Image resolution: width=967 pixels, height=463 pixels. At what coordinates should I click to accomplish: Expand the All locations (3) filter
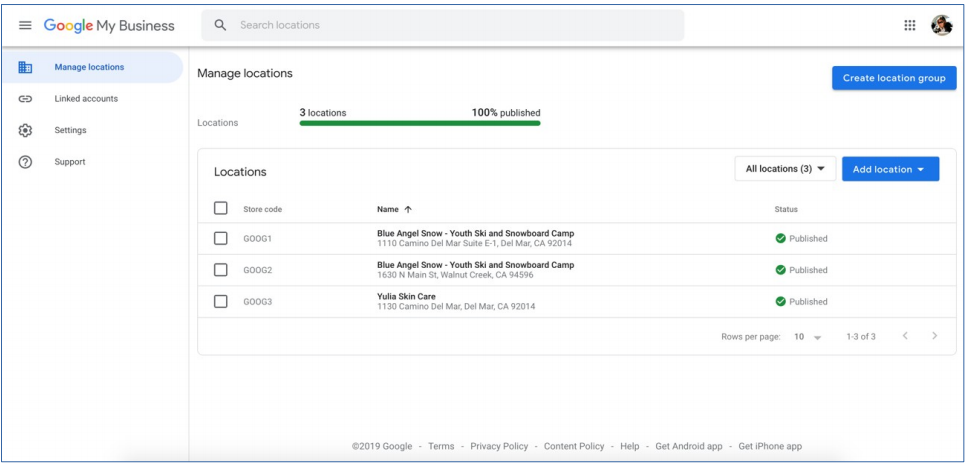[x=785, y=169]
